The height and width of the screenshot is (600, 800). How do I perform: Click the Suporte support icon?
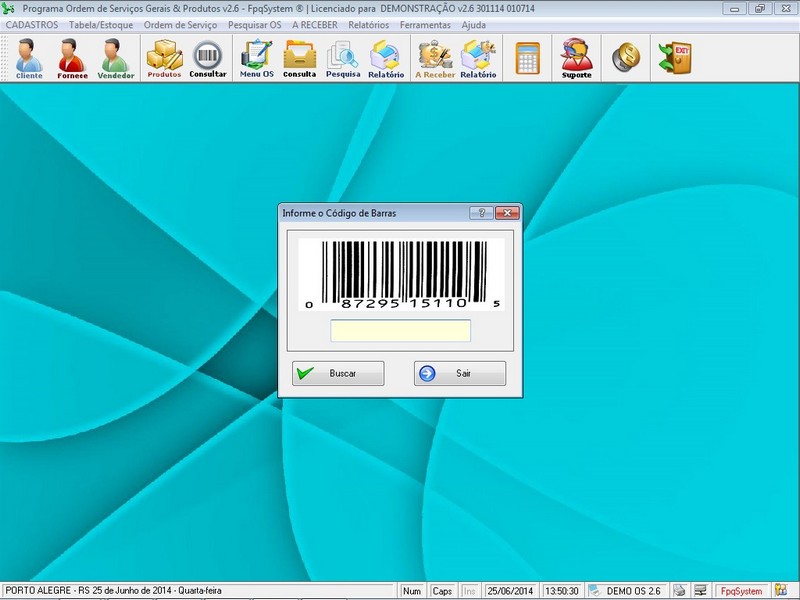pyautogui.click(x=576, y=58)
